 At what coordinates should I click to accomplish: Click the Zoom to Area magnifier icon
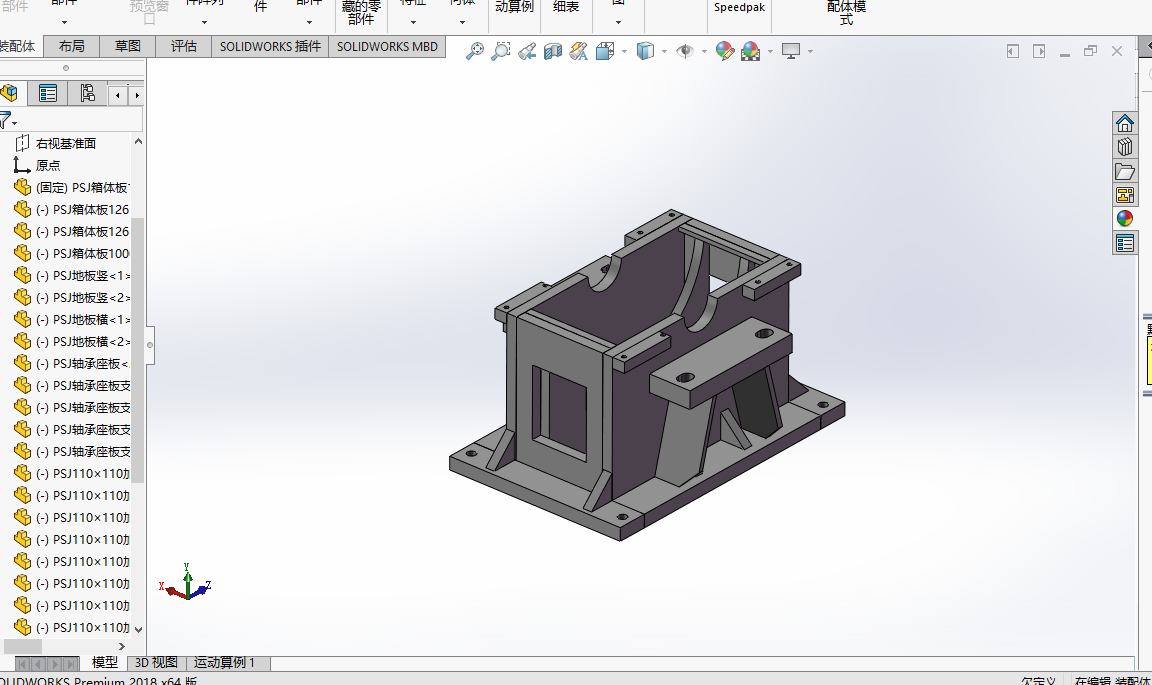[x=501, y=51]
